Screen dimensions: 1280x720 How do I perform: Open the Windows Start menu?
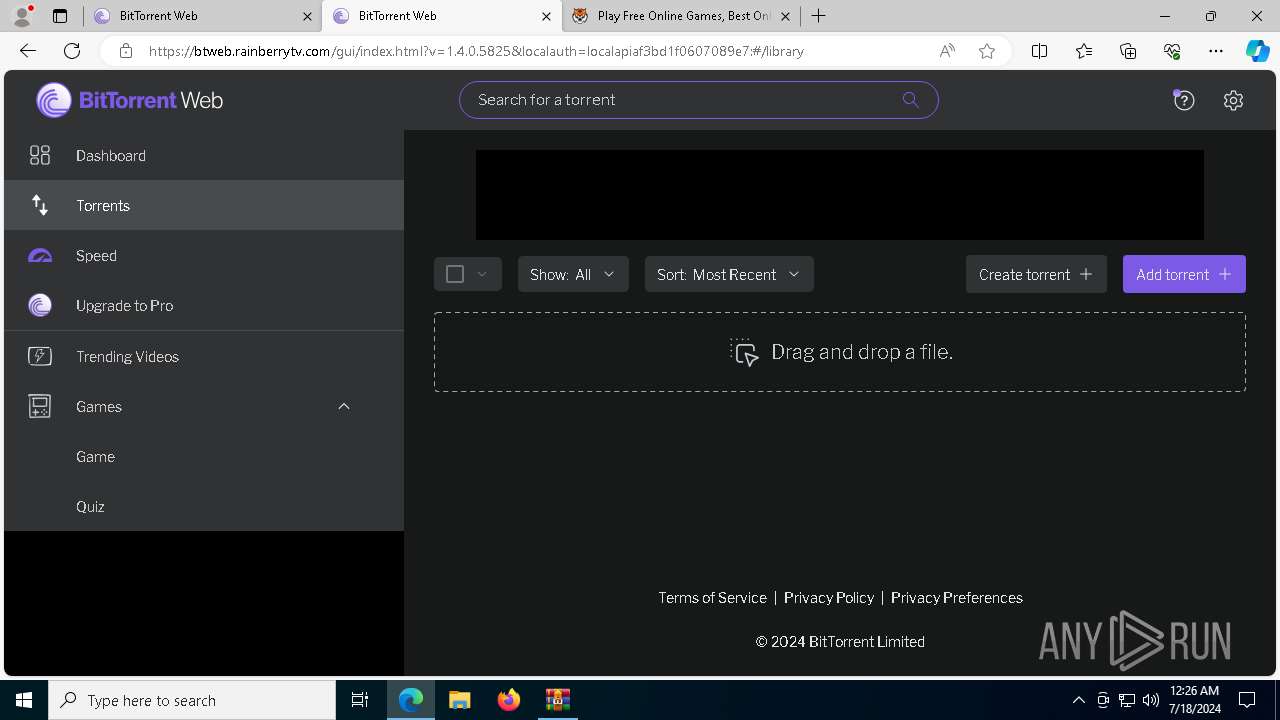click(x=24, y=700)
